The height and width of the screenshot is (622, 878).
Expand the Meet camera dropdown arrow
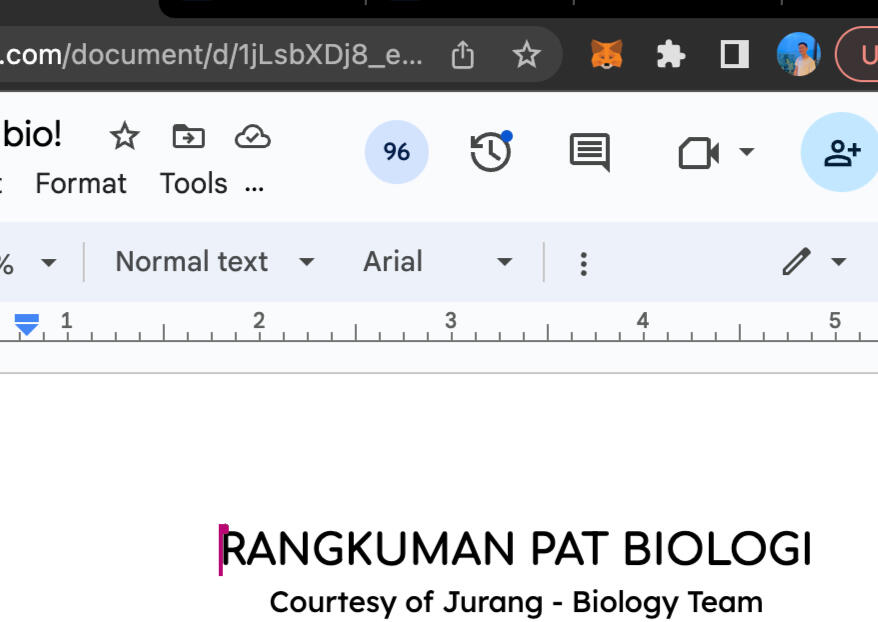tap(745, 152)
